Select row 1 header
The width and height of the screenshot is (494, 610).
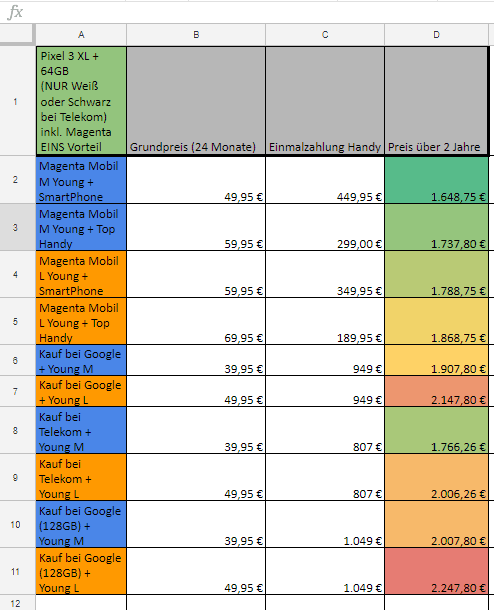click(x=17, y=102)
